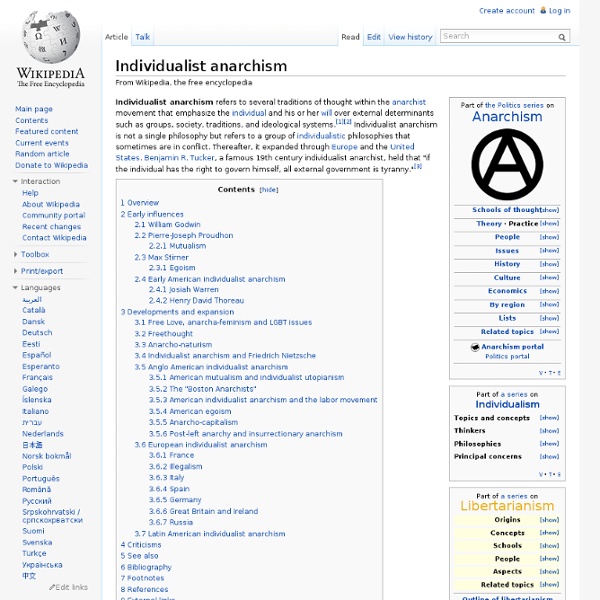Show Origins in Libertarianism box
Screen dimensions: 600x600
[549, 520]
